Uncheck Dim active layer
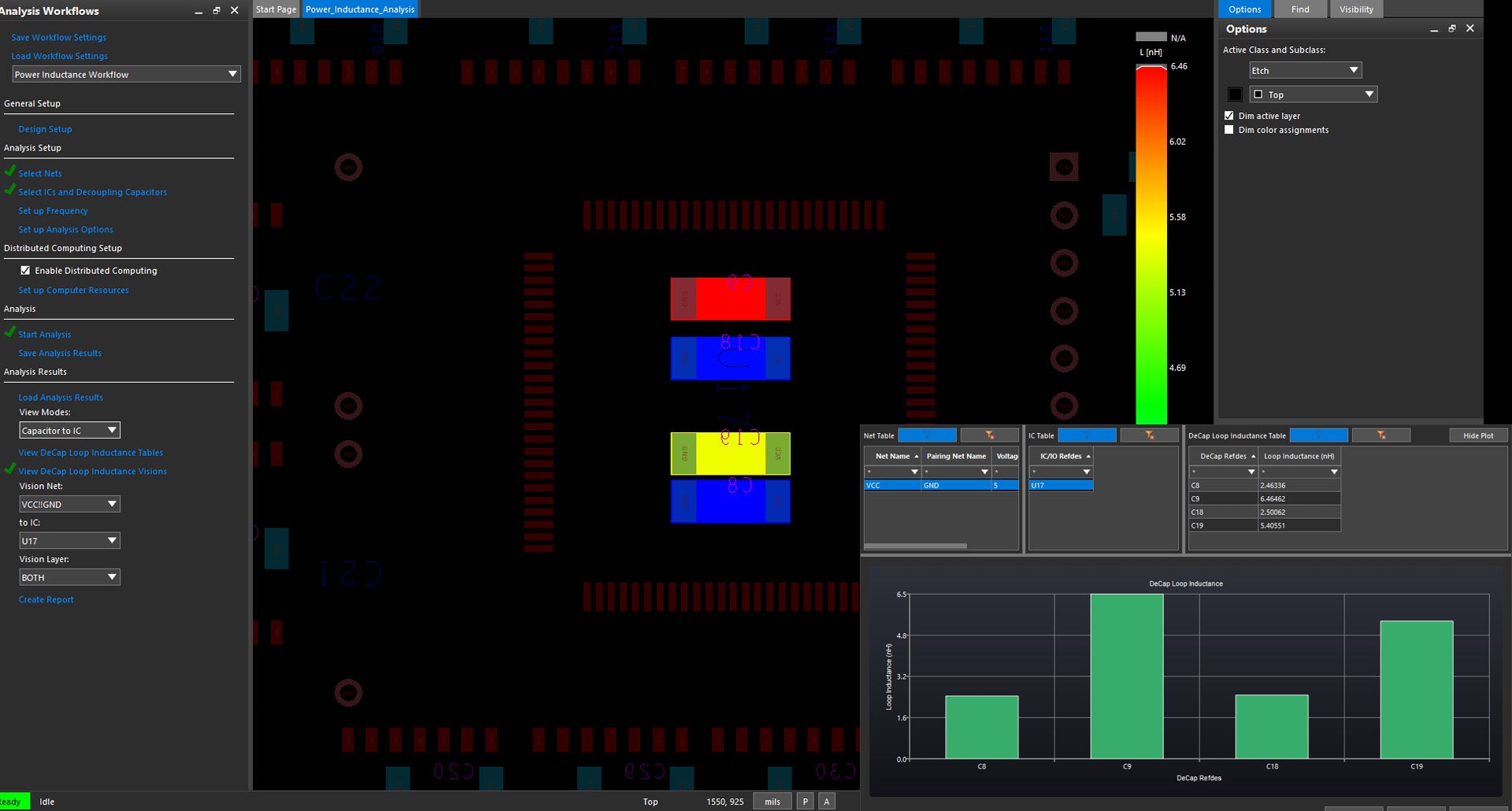The width and height of the screenshot is (1512, 811). (x=1229, y=115)
